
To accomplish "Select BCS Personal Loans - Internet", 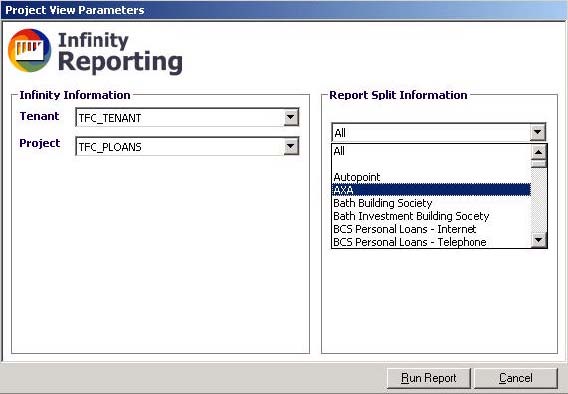I will point(431,229).
